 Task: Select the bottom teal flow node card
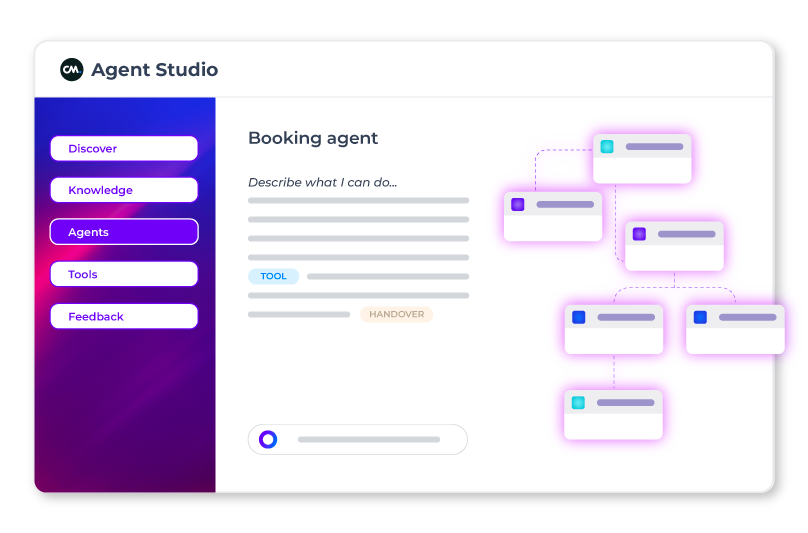tap(613, 415)
